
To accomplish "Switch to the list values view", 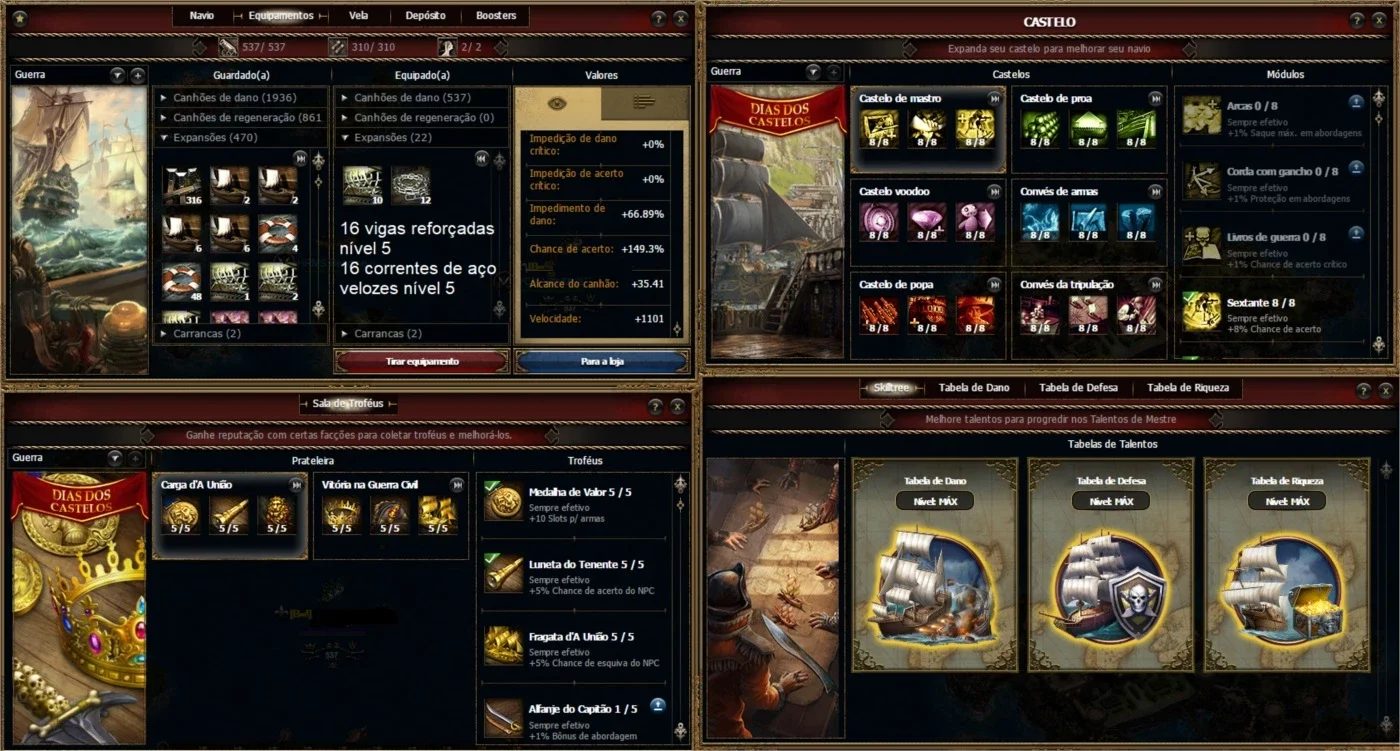I will click(x=644, y=103).
